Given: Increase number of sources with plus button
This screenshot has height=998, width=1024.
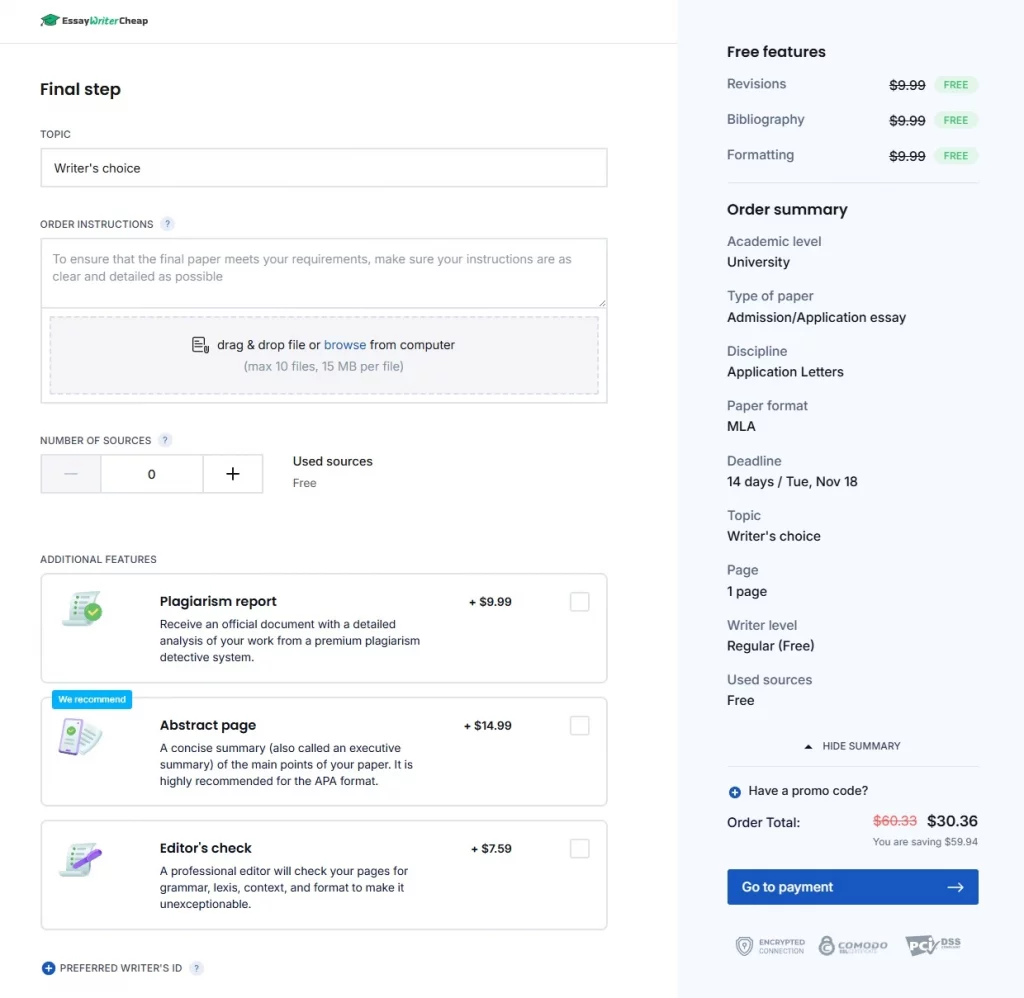Looking at the screenshot, I should click(233, 474).
